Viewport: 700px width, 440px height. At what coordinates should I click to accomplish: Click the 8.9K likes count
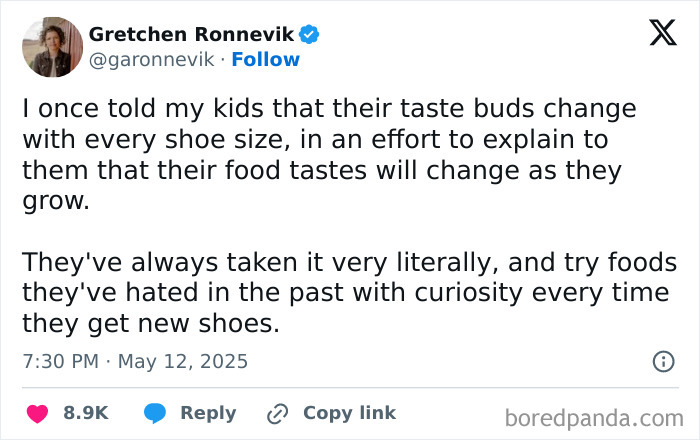click(86, 413)
